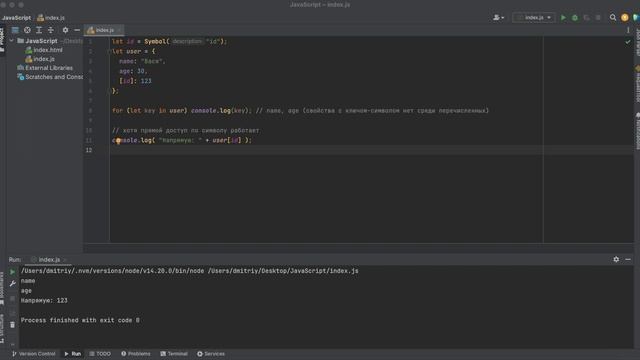
Task: Click the 'name' console output line
Action: pos(28,281)
